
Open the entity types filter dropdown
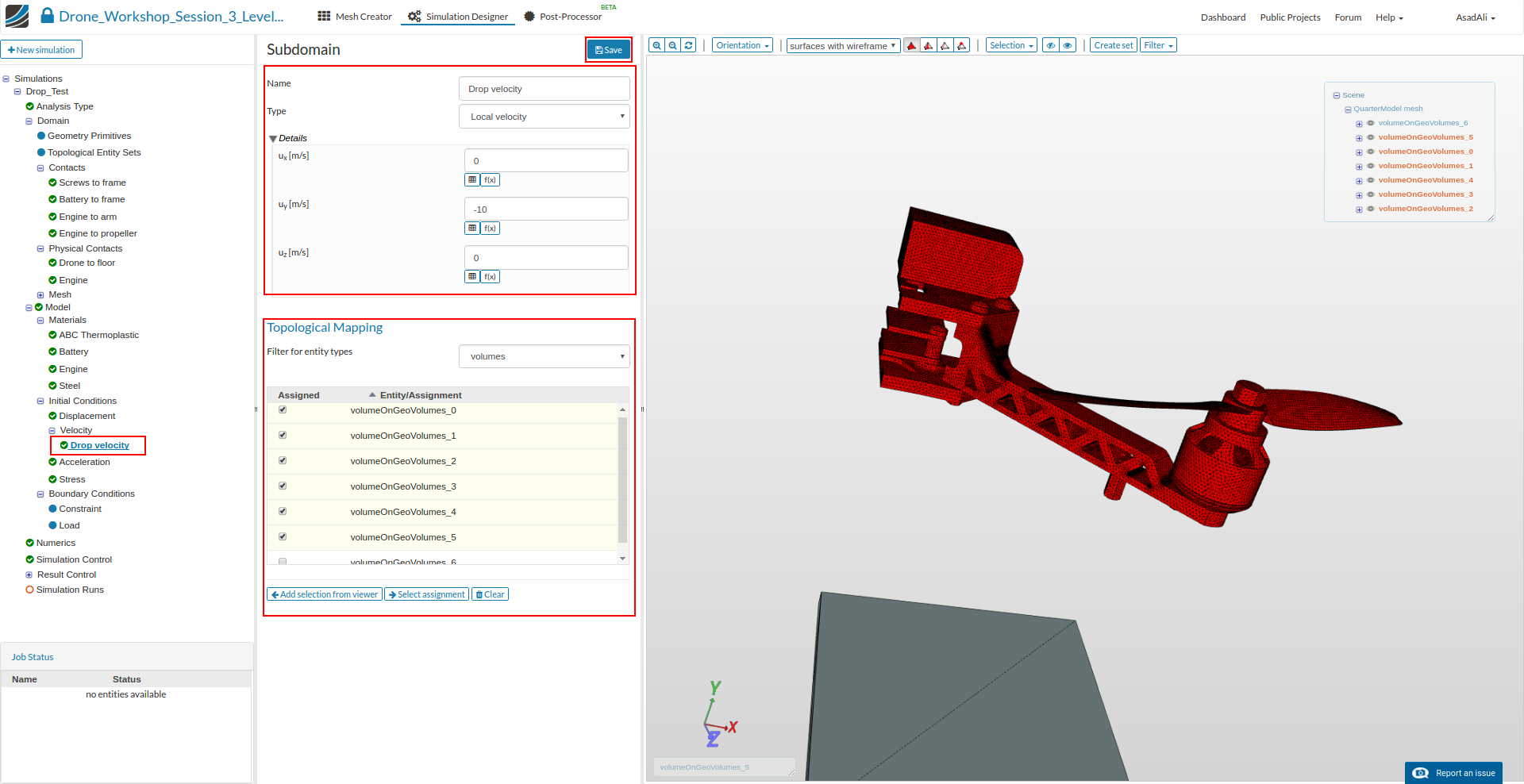[545, 356]
